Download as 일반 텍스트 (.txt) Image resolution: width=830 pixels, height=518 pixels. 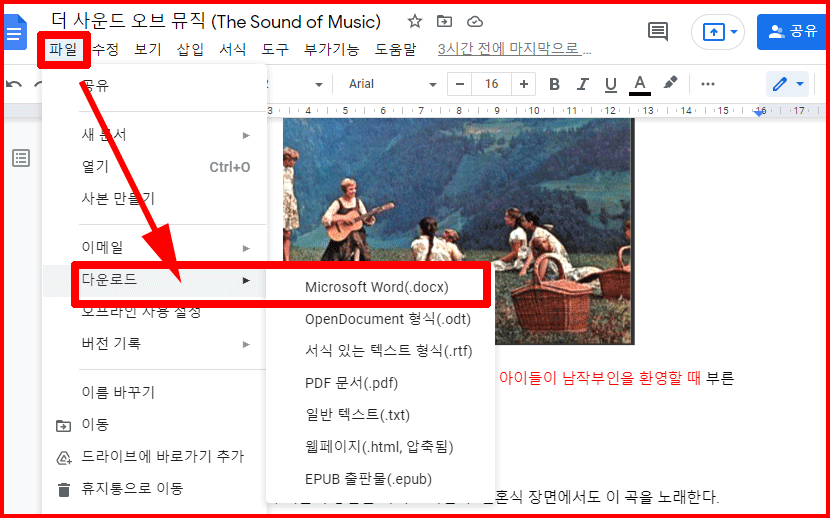pos(380,415)
